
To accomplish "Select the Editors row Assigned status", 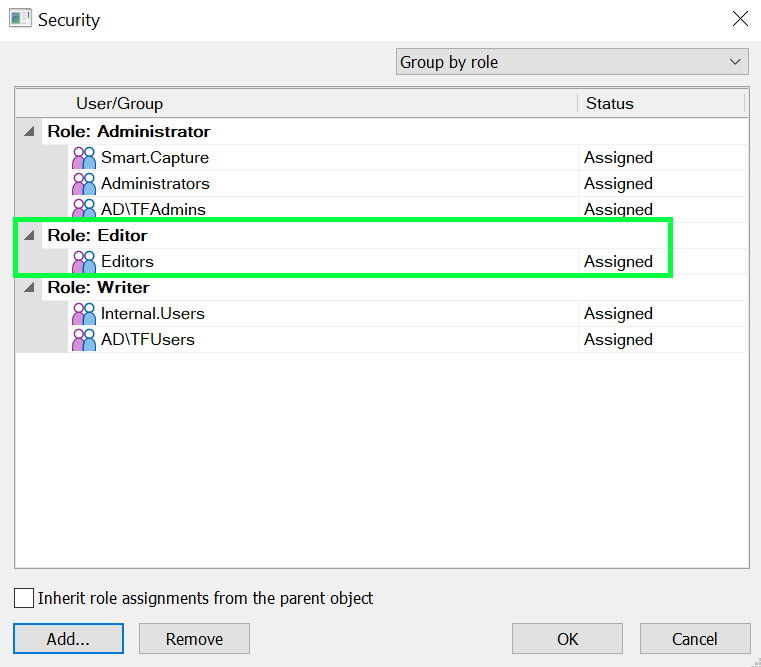I will pos(618,262).
